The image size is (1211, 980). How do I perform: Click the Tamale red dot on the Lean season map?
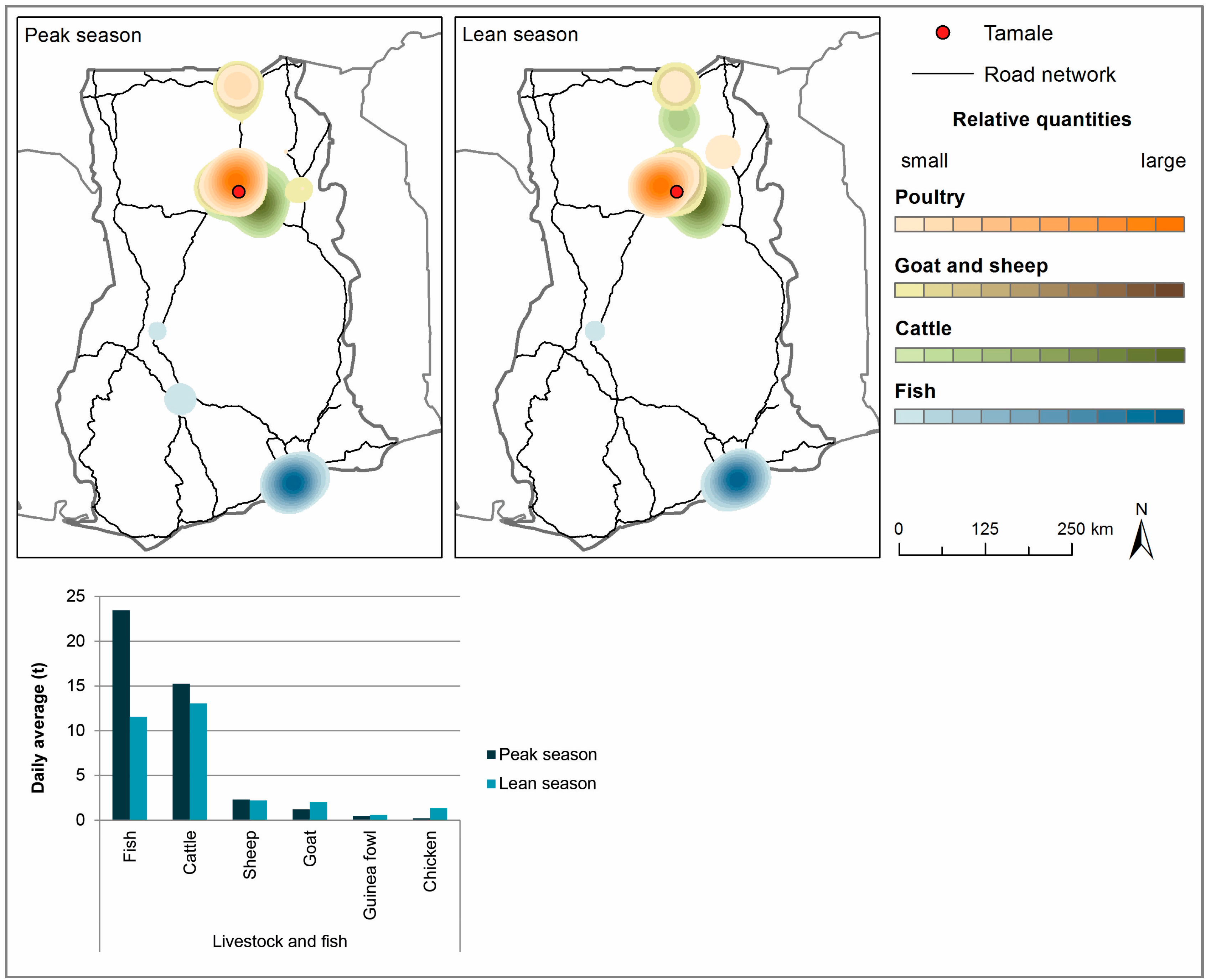click(x=676, y=192)
